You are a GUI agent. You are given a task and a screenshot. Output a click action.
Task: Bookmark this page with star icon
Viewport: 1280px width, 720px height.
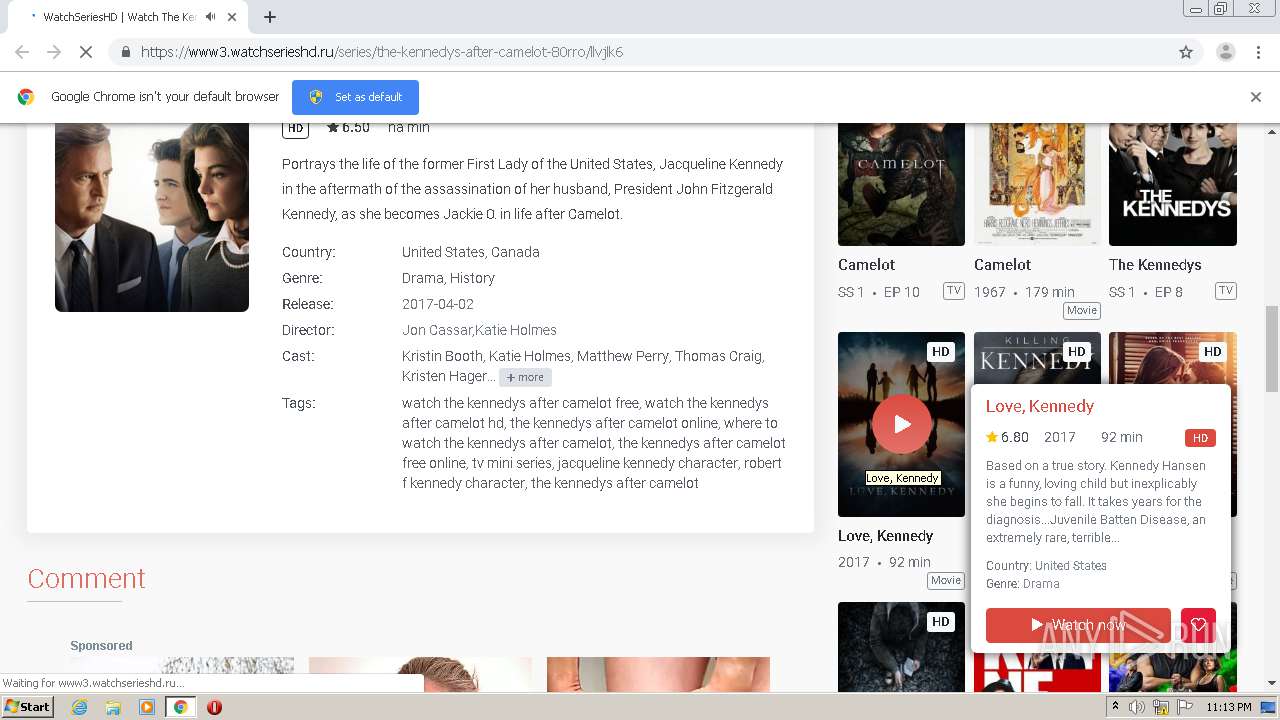click(1186, 52)
